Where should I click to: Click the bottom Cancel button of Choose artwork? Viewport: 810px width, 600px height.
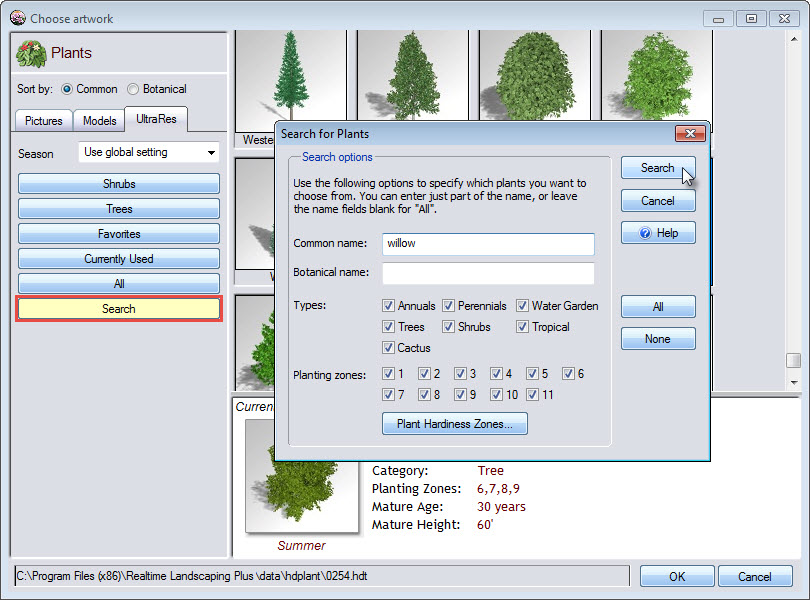click(x=755, y=576)
